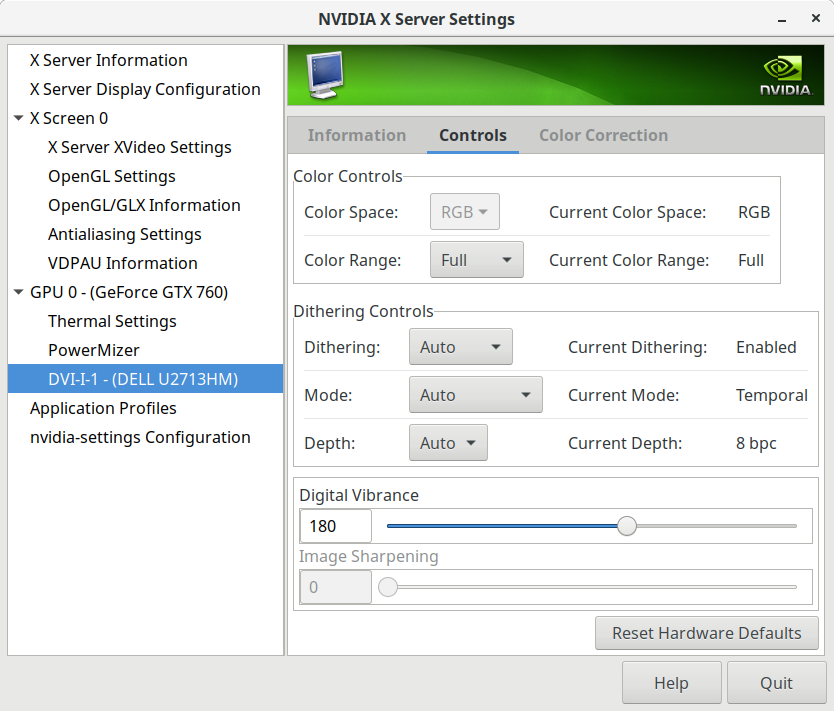Open the Color Correction tab

[604, 135]
